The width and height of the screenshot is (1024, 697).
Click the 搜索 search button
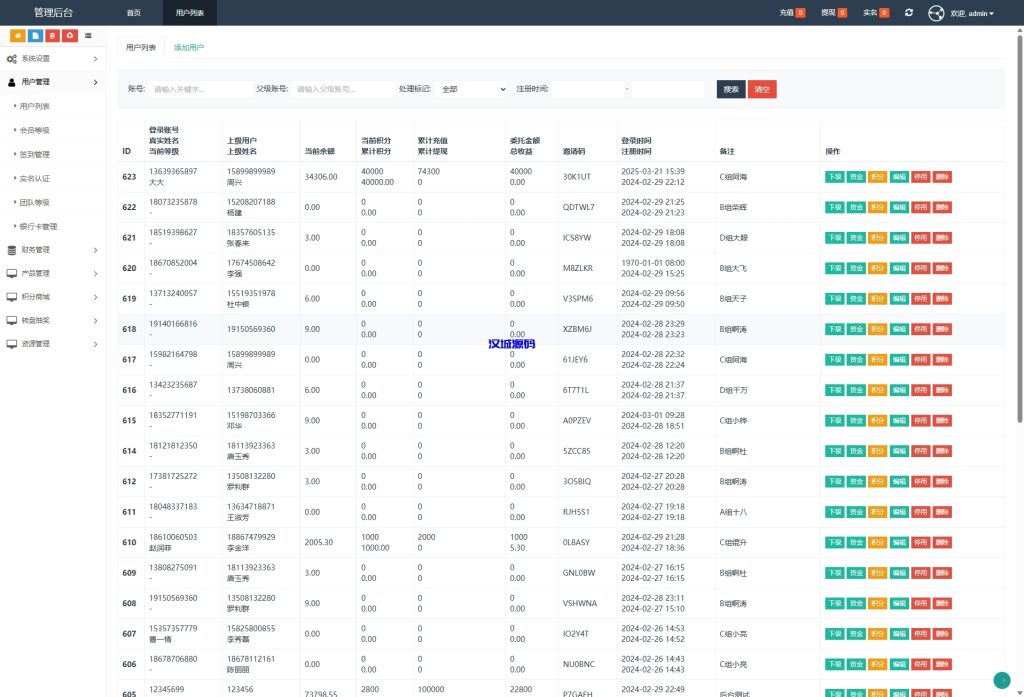click(x=731, y=89)
